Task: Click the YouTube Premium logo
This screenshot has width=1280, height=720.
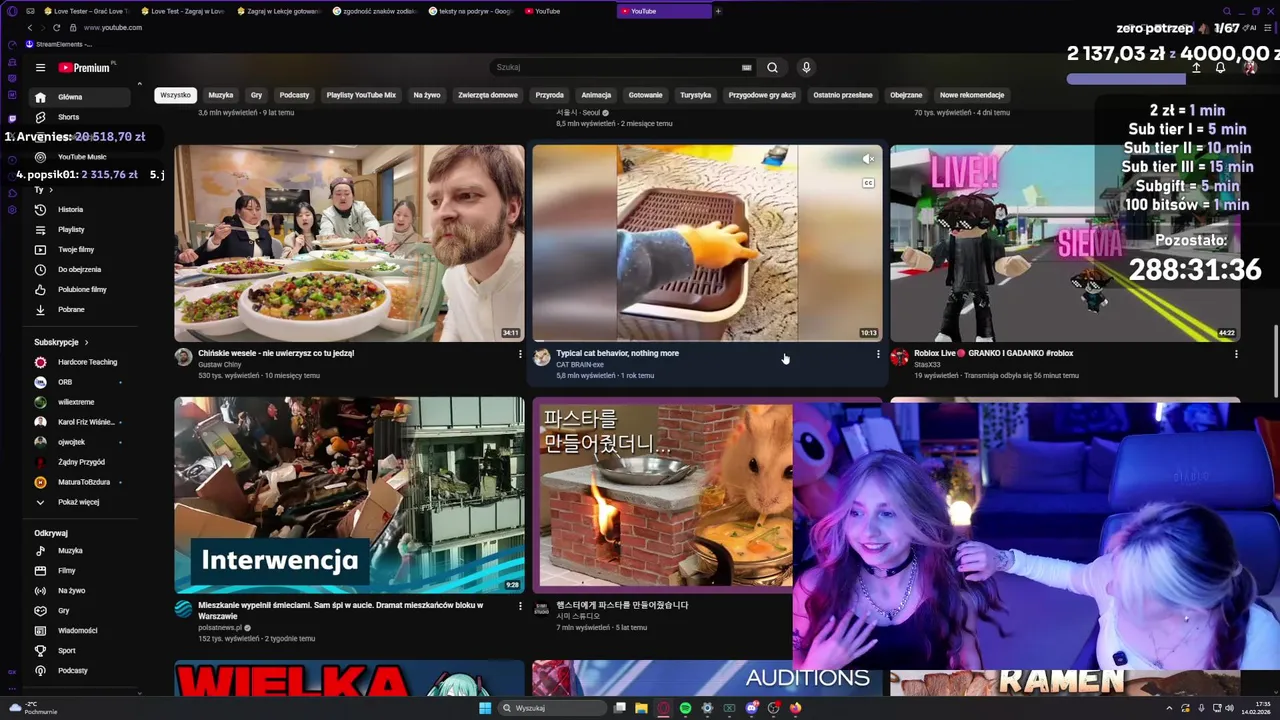Action: pyautogui.click(x=84, y=68)
